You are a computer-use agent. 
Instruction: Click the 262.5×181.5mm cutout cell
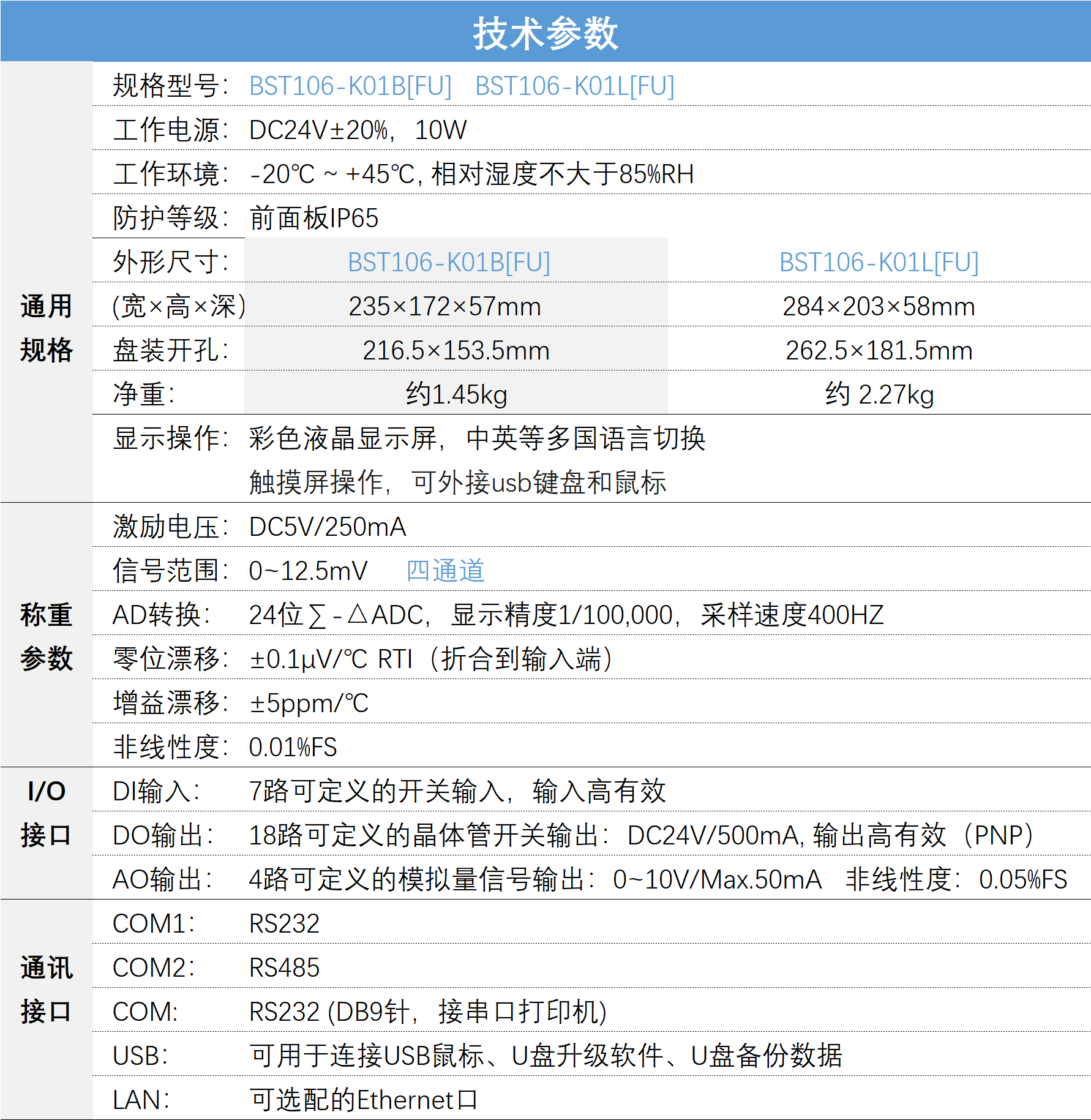879,350
